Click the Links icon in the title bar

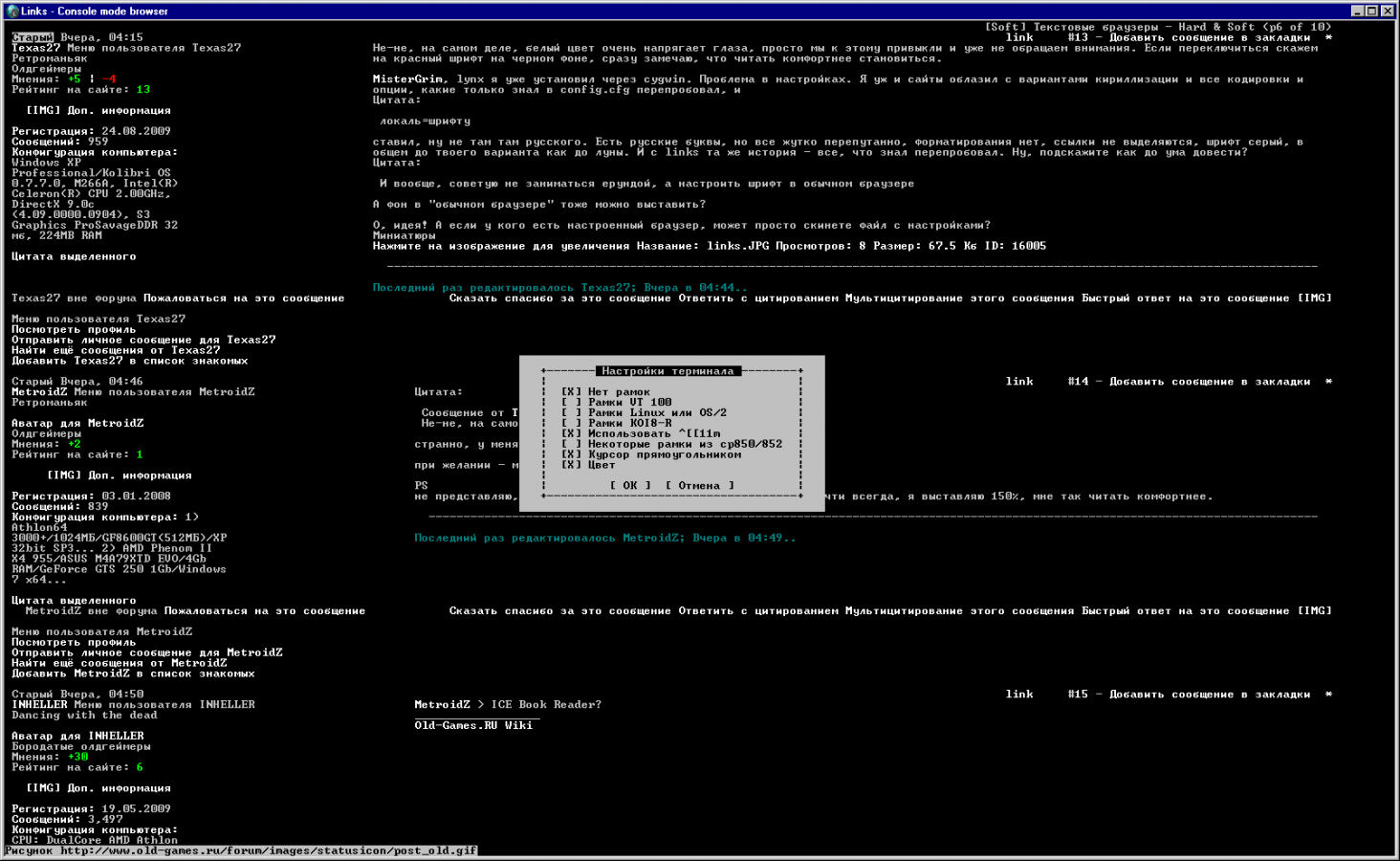tap(12, 11)
